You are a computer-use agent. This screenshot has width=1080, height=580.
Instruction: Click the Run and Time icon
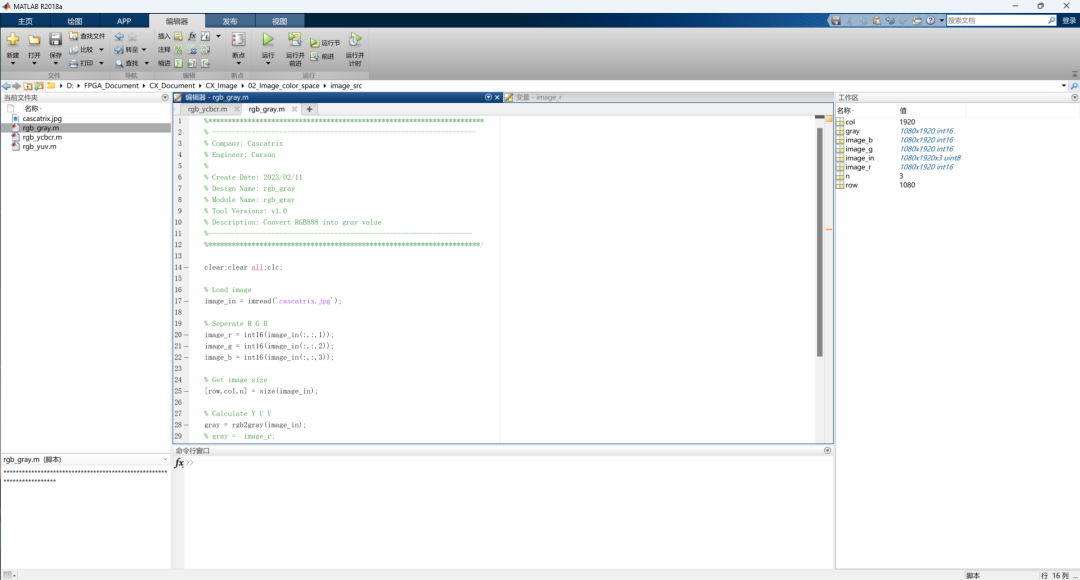pos(355,39)
